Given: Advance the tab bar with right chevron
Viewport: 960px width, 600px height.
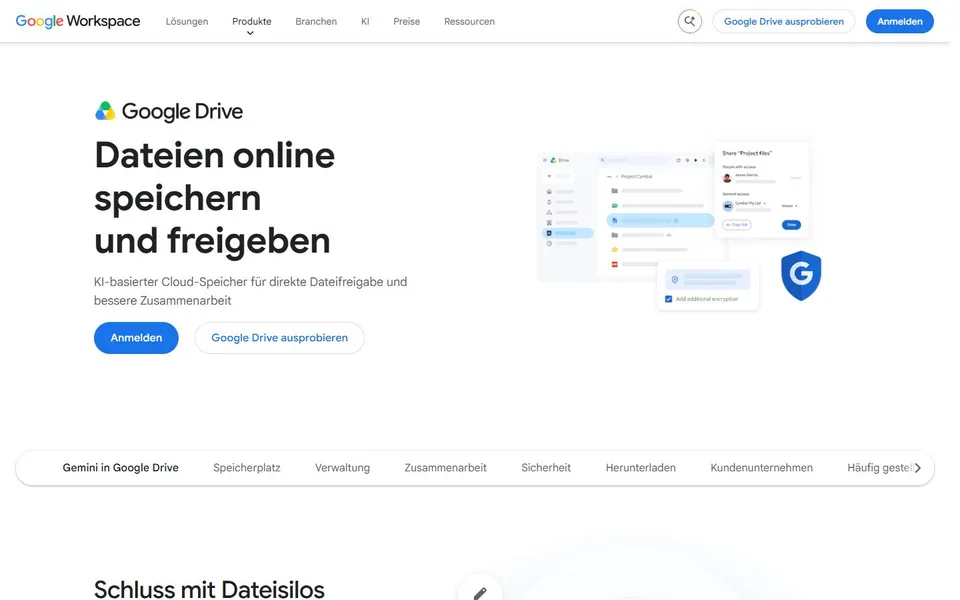Looking at the screenshot, I should (917, 468).
